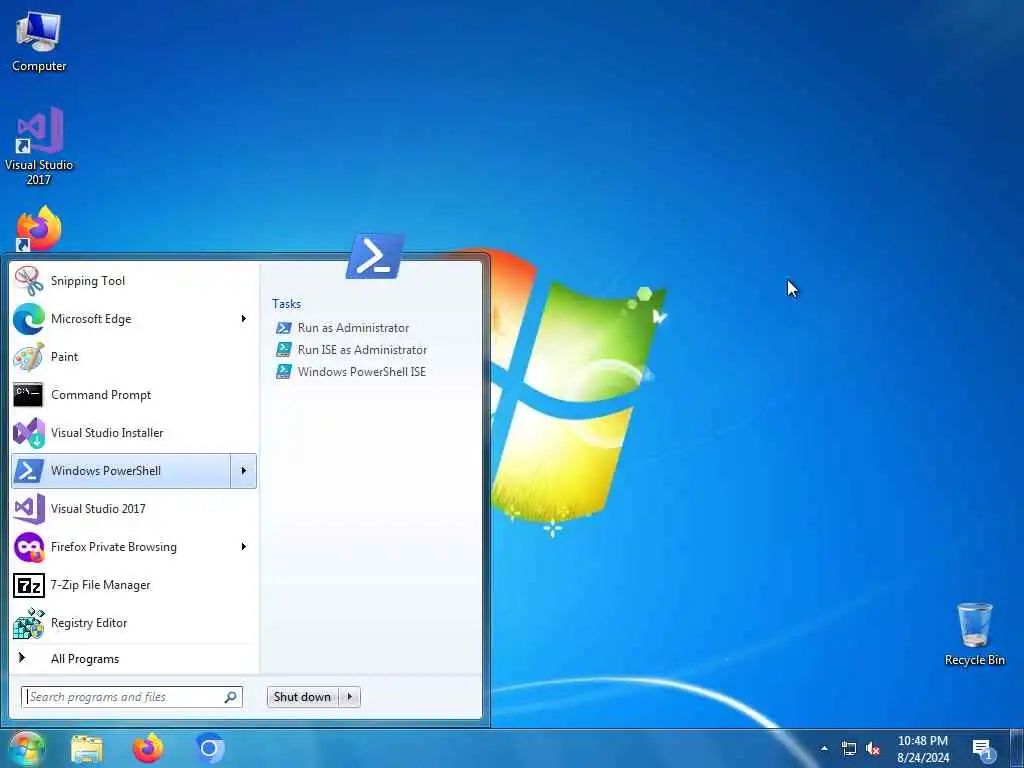Open the blue circular browser taskbar icon
Screen dimensions: 1024x768
[x=210, y=748]
